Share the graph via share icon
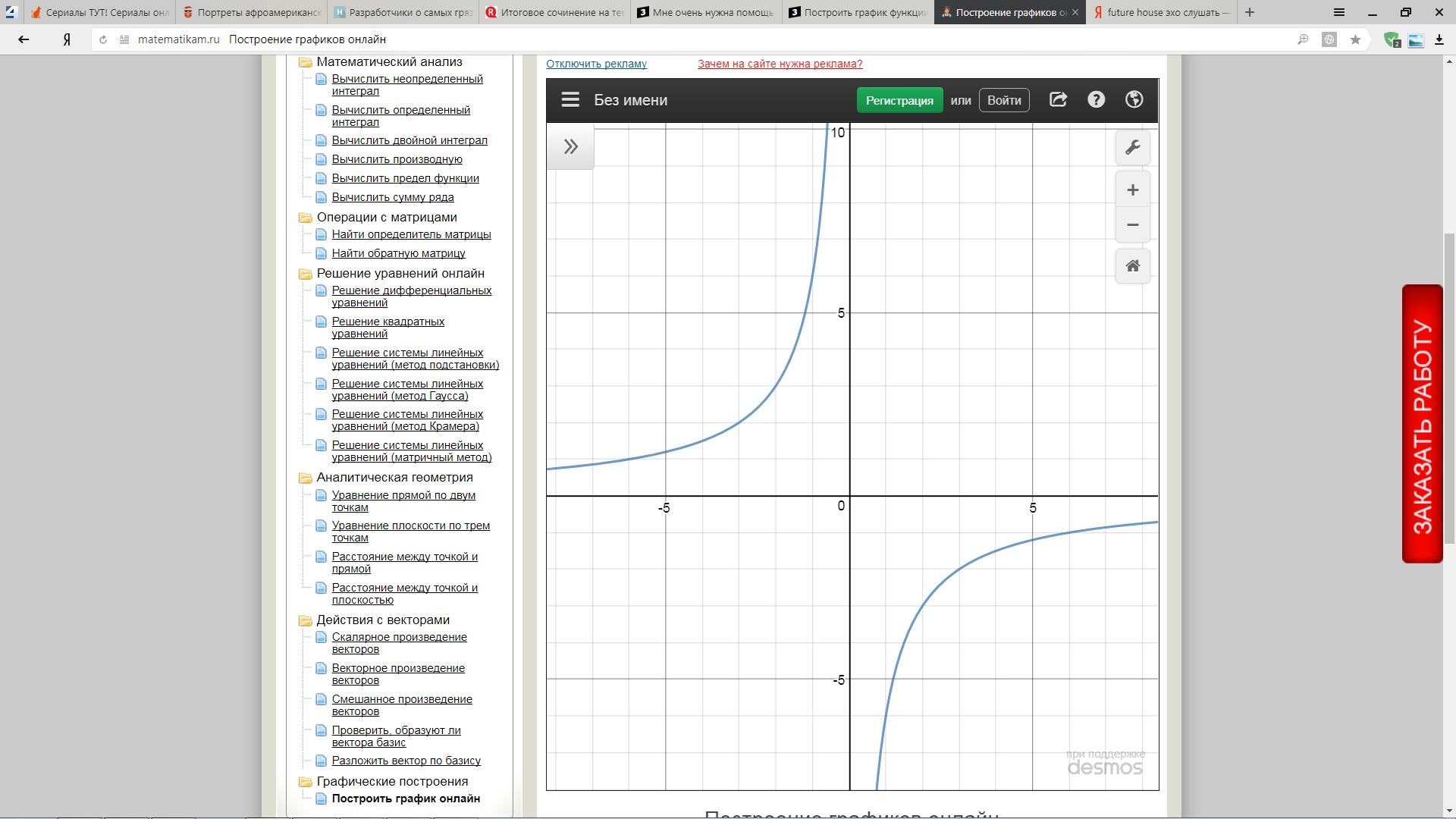1456x819 pixels. (x=1058, y=99)
